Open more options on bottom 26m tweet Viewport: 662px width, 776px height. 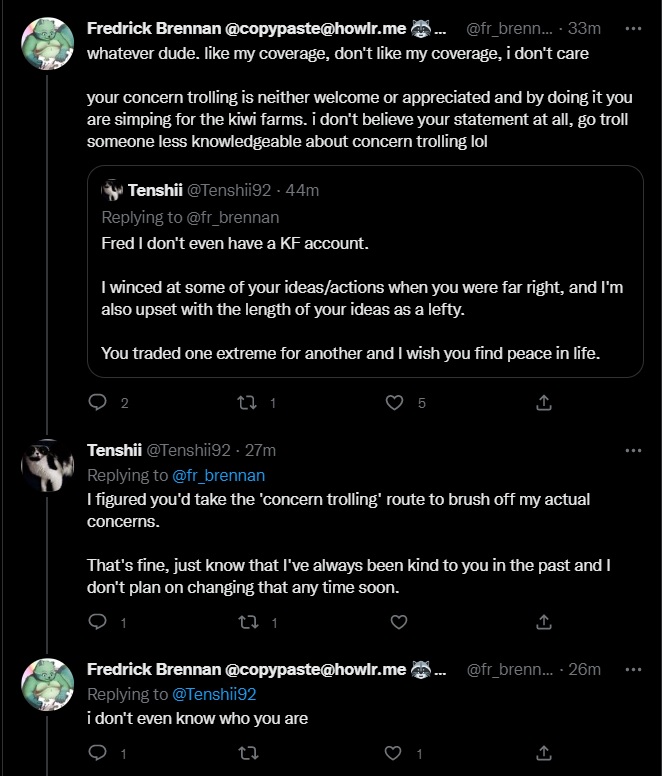(x=633, y=669)
